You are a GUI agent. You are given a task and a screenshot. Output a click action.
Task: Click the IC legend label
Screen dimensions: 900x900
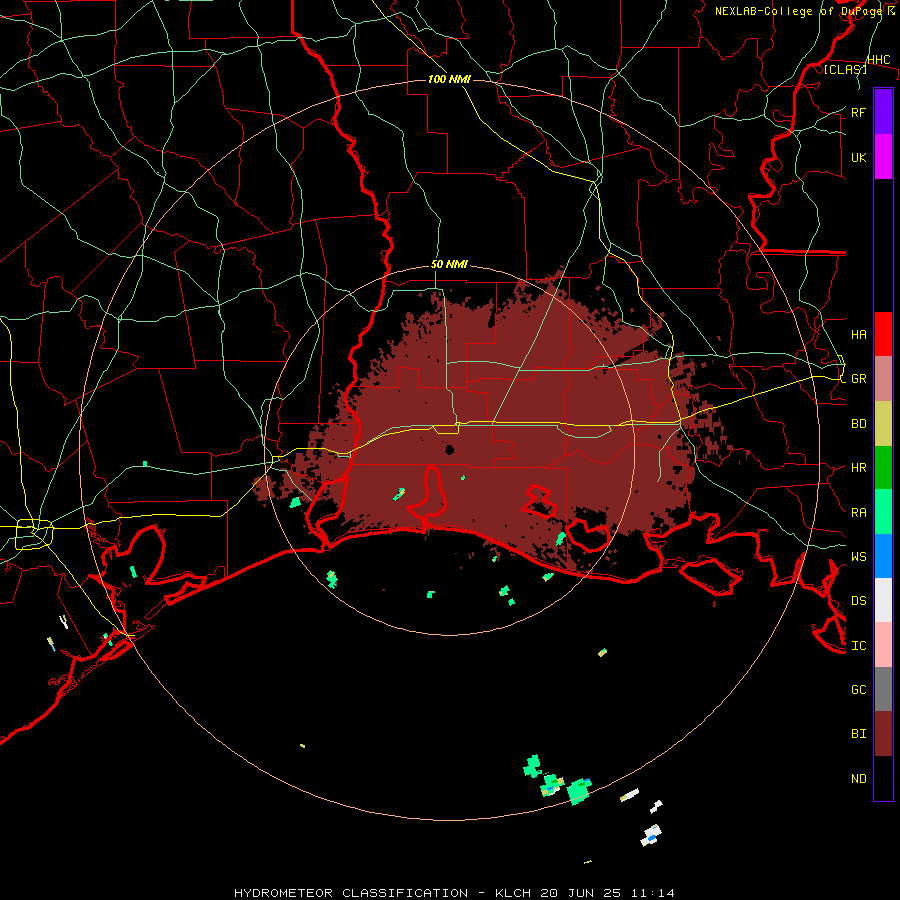[x=859, y=646]
